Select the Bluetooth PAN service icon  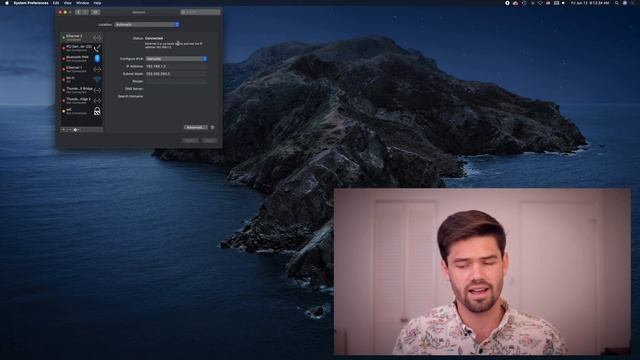click(97, 58)
